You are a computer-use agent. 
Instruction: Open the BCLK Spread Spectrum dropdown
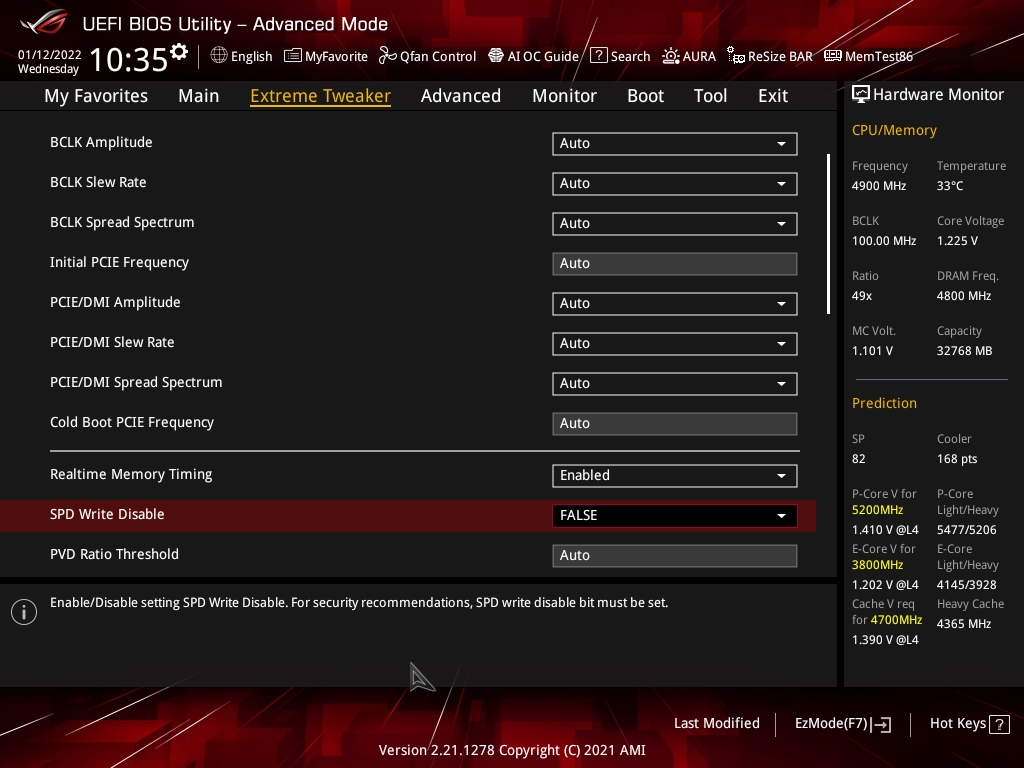click(x=674, y=223)
